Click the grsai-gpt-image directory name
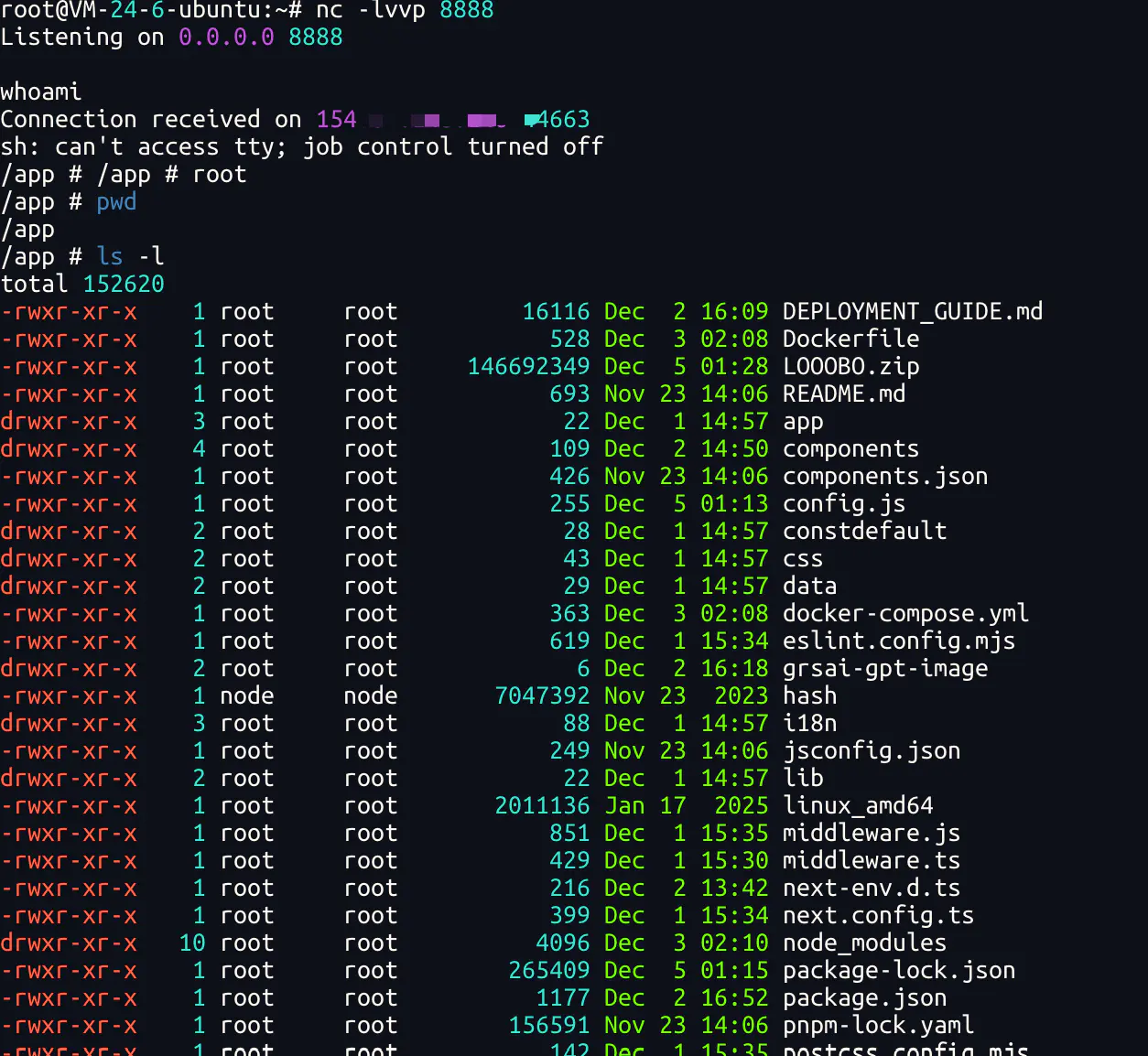Viewport: 1148px width, 1056px height. [884, 669]
